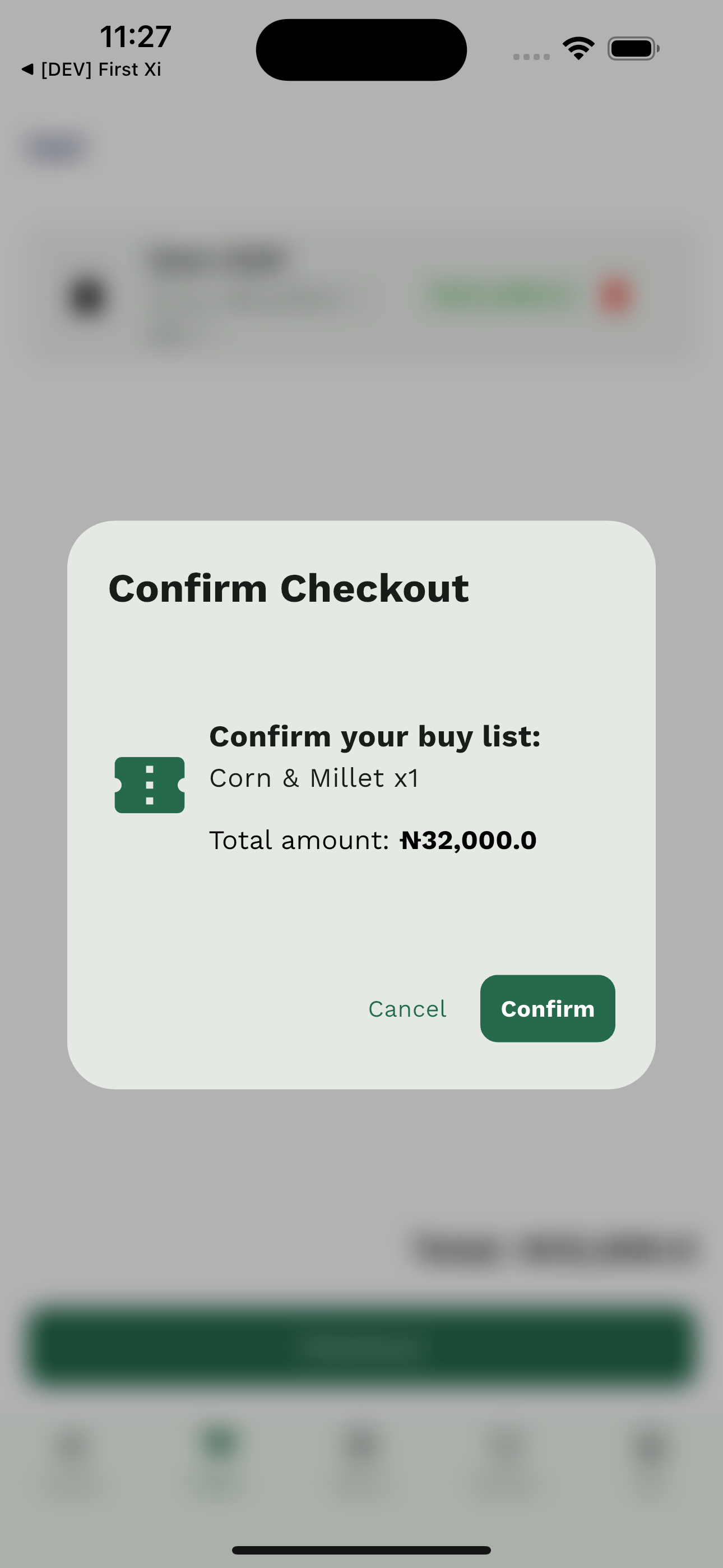Click the green ticket icon beside the buy list
Screen dimensions: 723x1568
click(149, 785)
